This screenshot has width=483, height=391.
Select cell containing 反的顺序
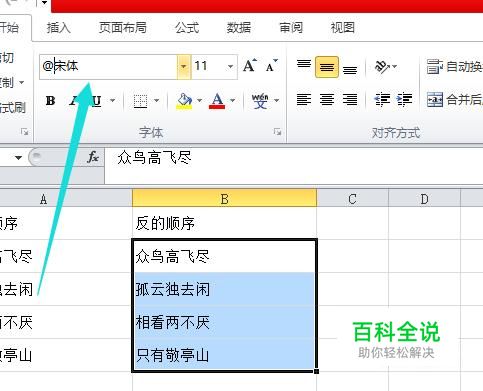[x=224, y=223]
